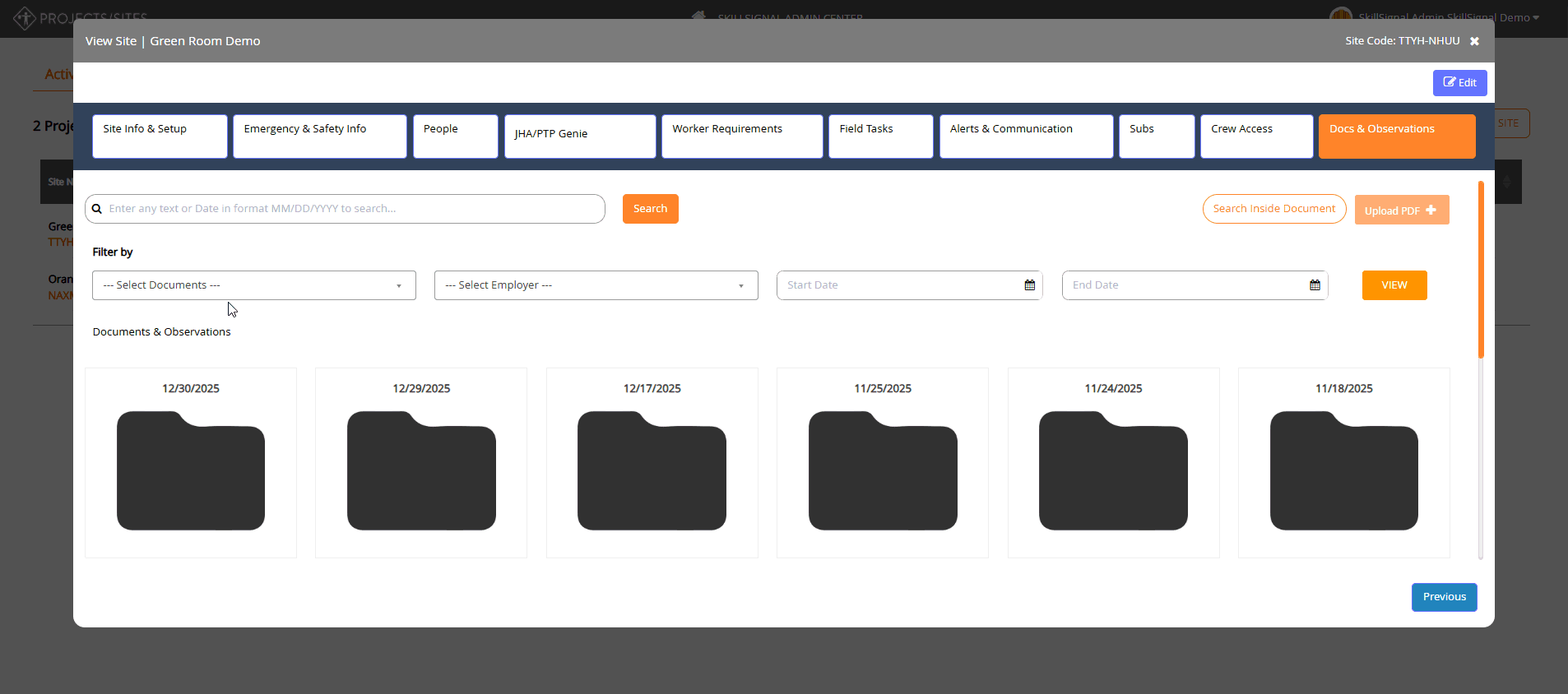Open the 11/18/2025 folder icon

(1344, 470)
